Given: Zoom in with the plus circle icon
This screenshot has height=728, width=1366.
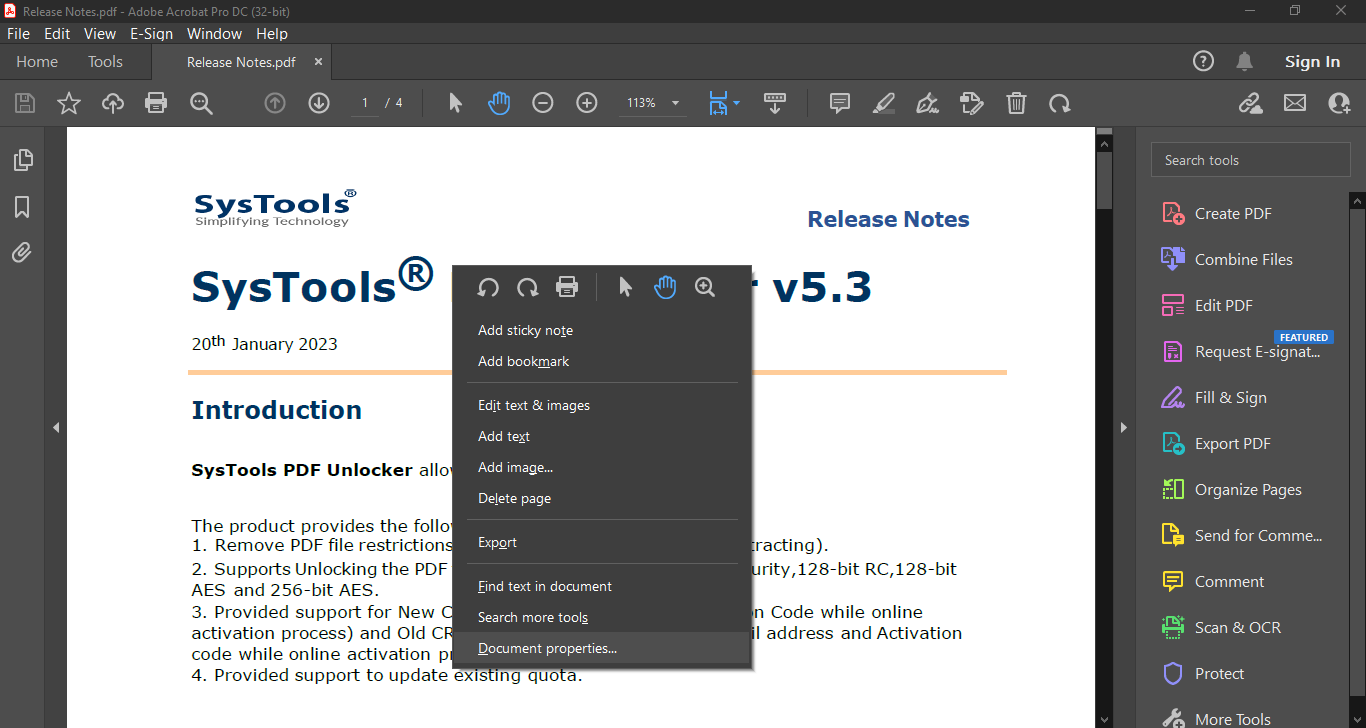Looking at the screenshot, I should point(587,103).
